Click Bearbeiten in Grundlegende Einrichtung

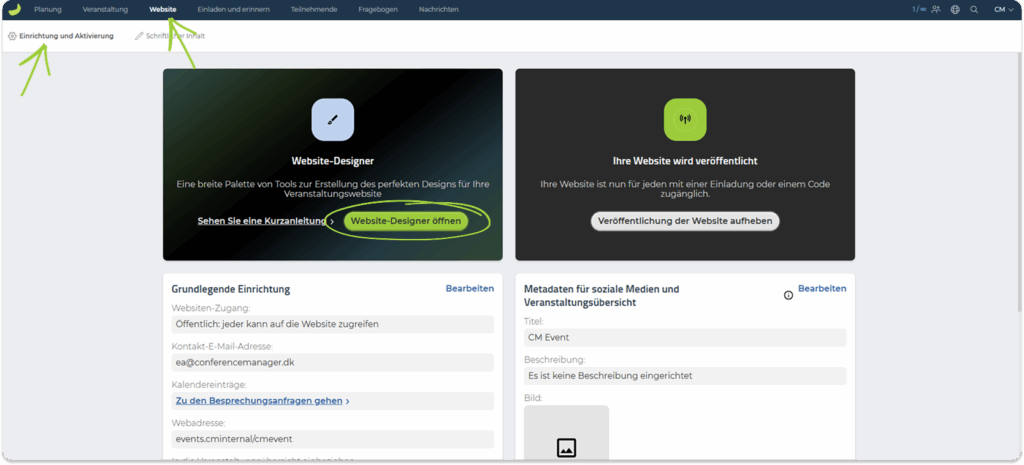(x=469, y=288)
